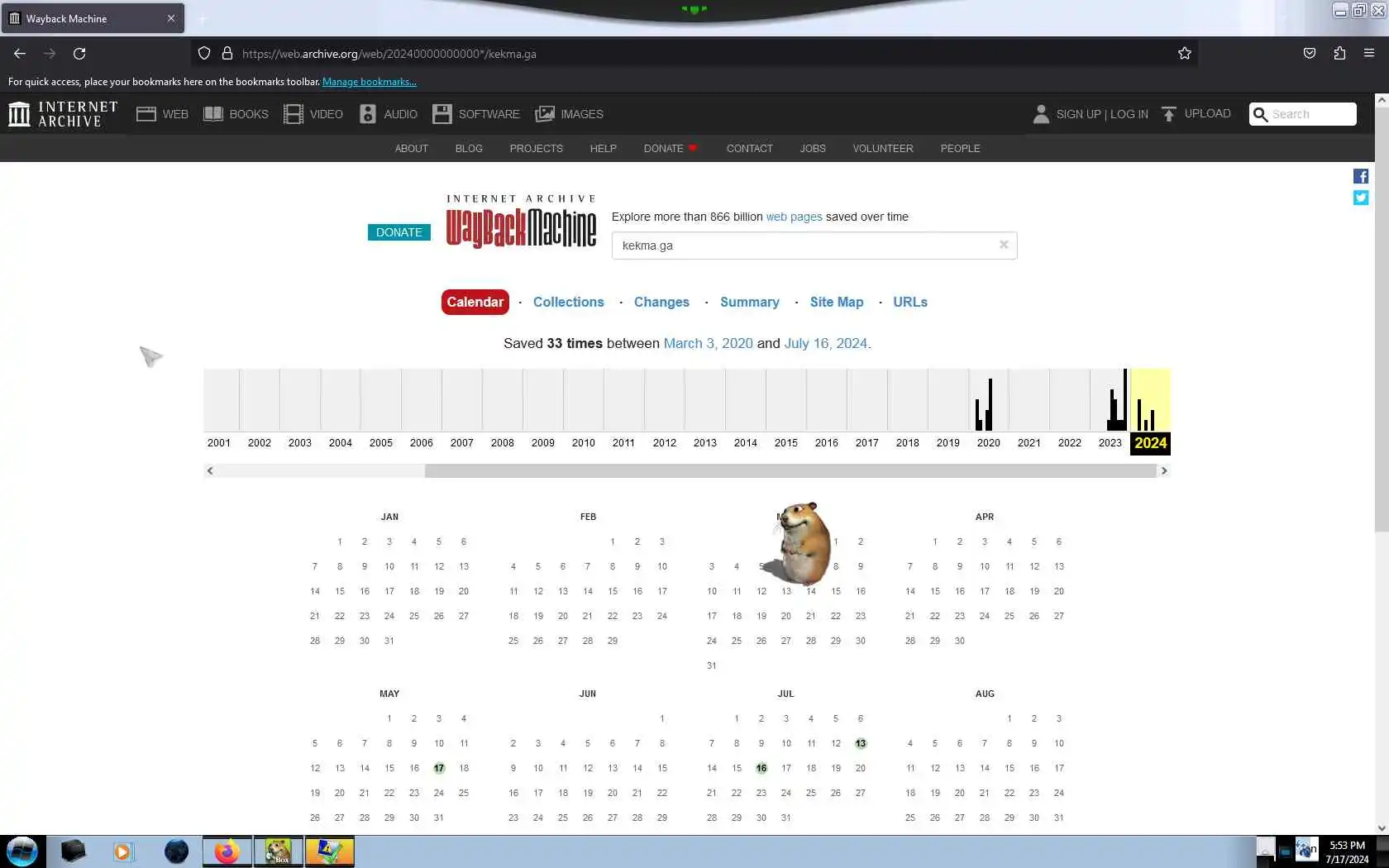Click the SIGN UP link
Viewport: 1389px width, 868px height.
1078,114
